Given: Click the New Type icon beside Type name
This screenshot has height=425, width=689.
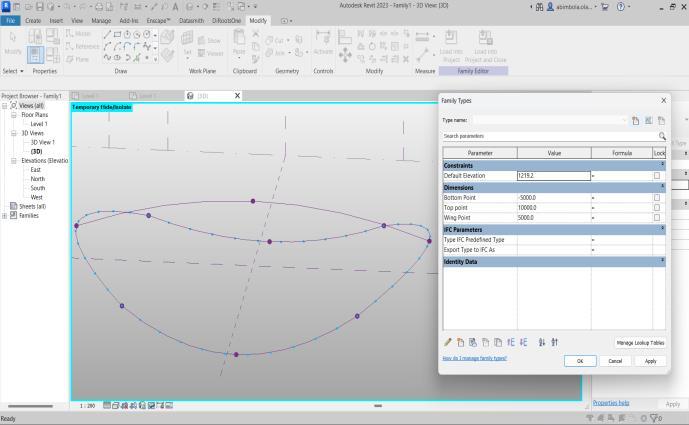Looking at the screenshot, I should (x=635, y=120).
